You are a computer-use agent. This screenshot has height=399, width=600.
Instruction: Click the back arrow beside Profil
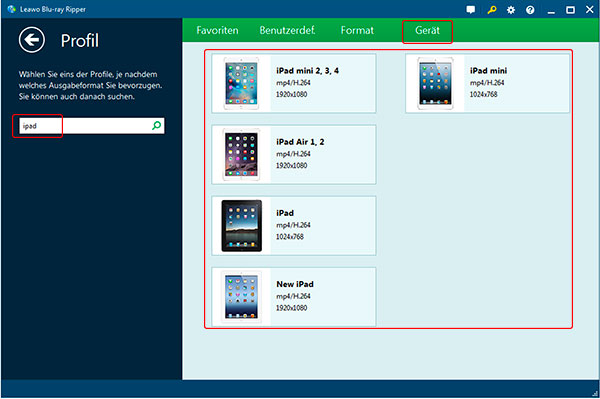click(32, 40)
